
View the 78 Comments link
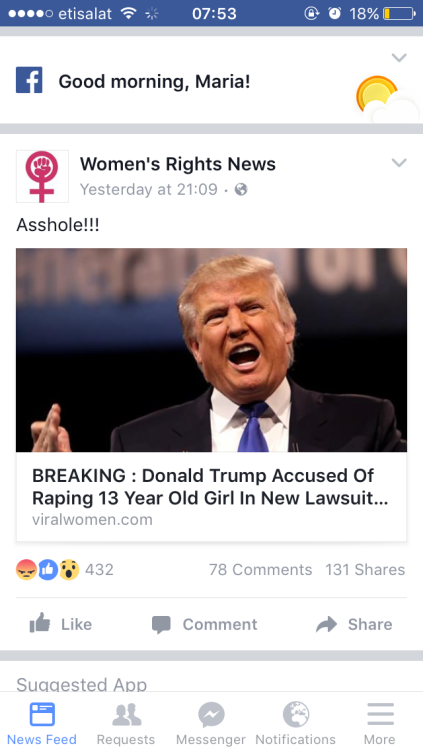click(260, 570)
